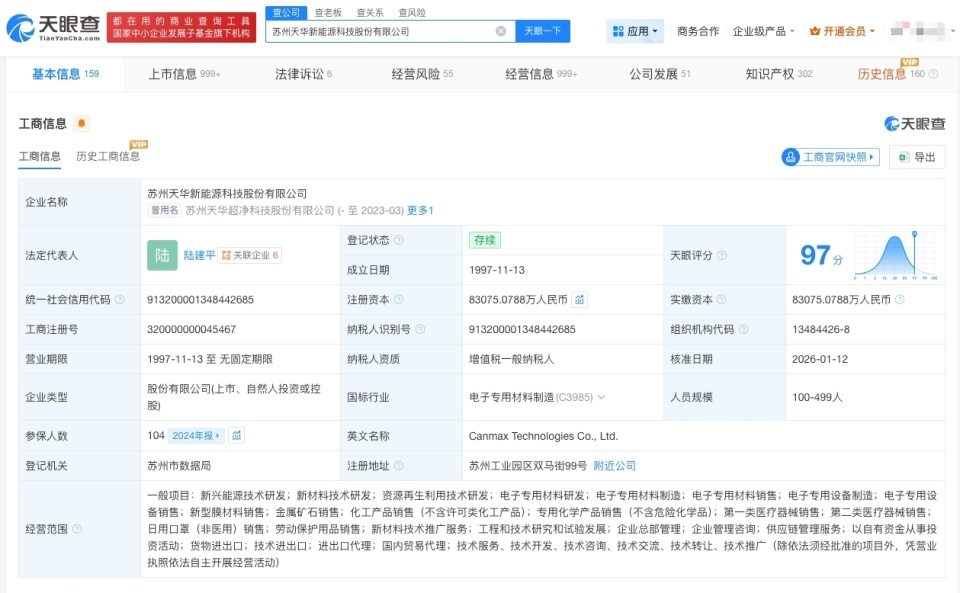Click registration number 320000000045467
Image resolution: width=960 pixels, height=593 pixels.
191,329
